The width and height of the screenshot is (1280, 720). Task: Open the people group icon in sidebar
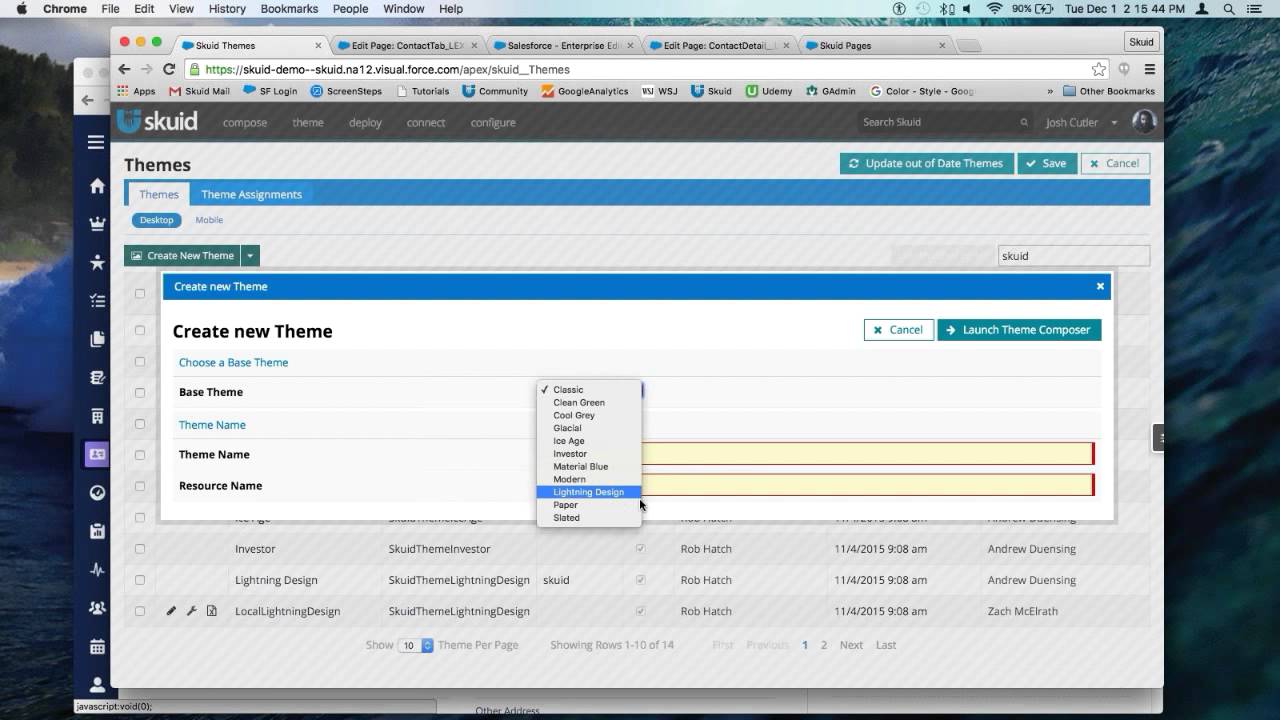(97, 607)
